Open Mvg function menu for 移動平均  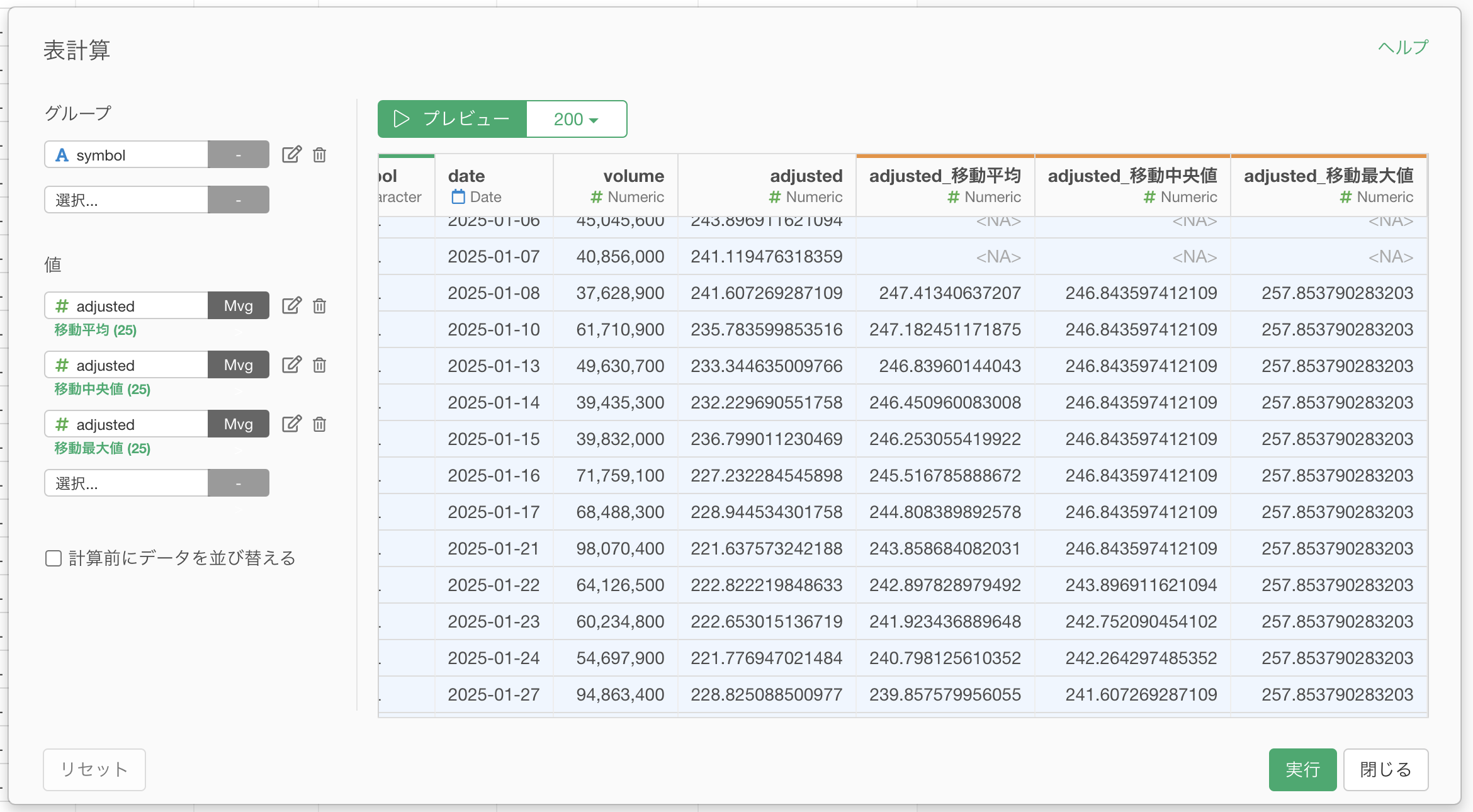coord(238,306)
